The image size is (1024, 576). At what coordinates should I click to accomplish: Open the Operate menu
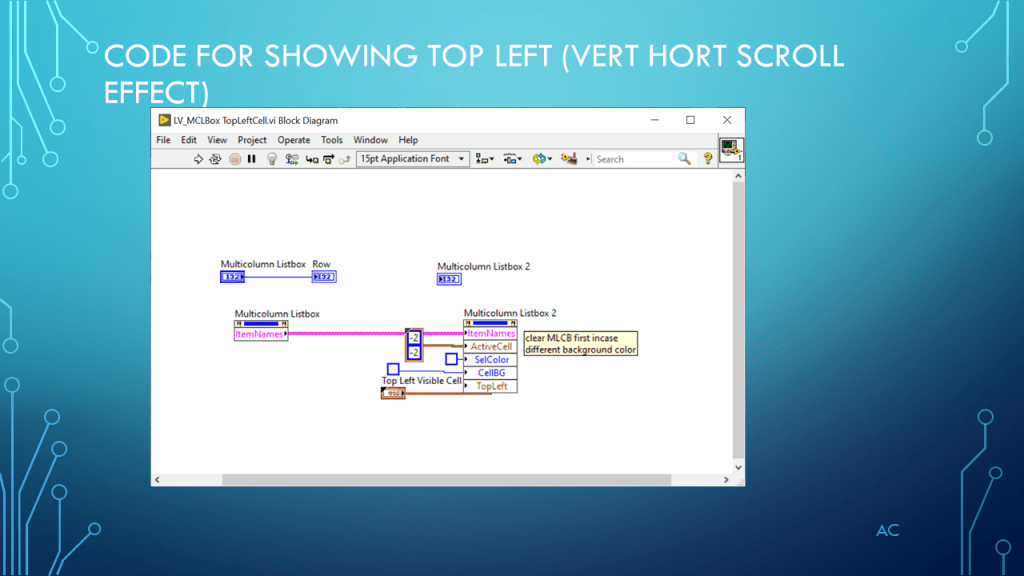pyautogui.click(x=294, y=140)
